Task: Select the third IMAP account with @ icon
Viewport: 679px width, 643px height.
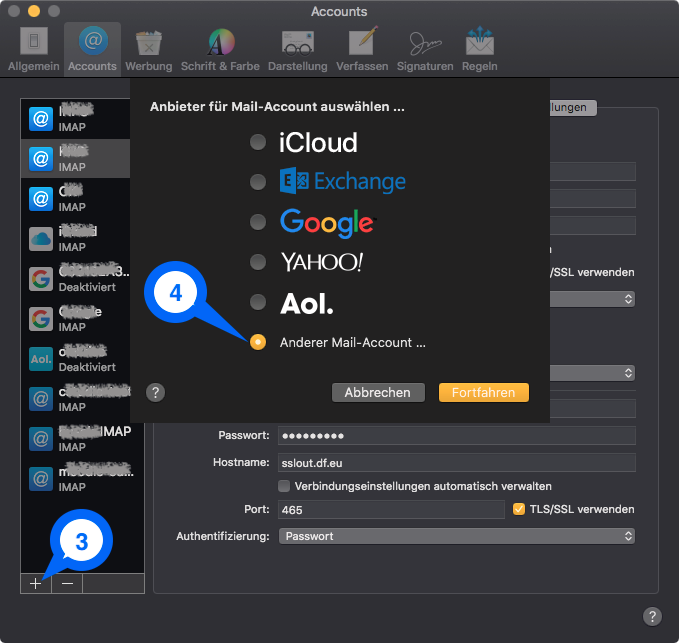Action: click(75, 199)
